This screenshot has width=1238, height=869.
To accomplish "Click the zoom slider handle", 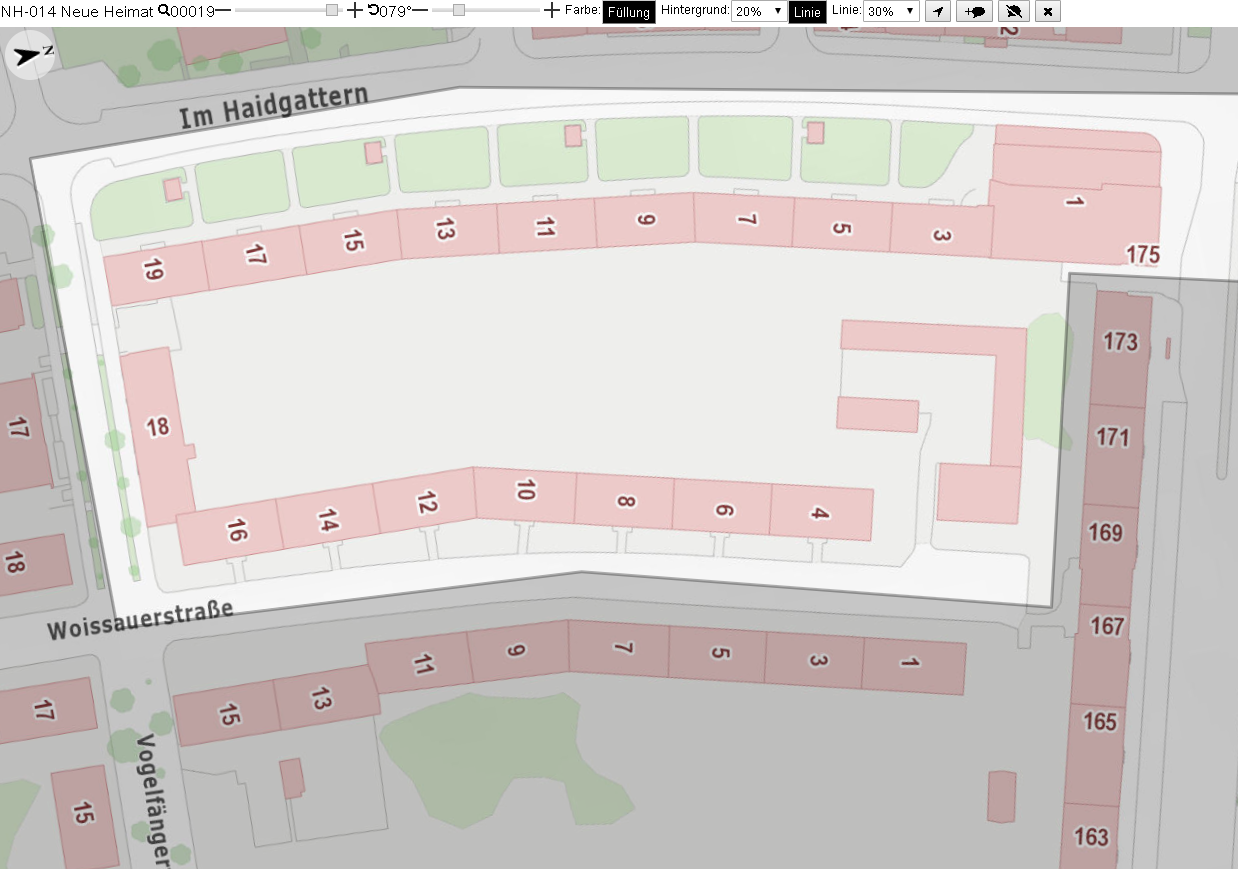I will pos(332,10).
